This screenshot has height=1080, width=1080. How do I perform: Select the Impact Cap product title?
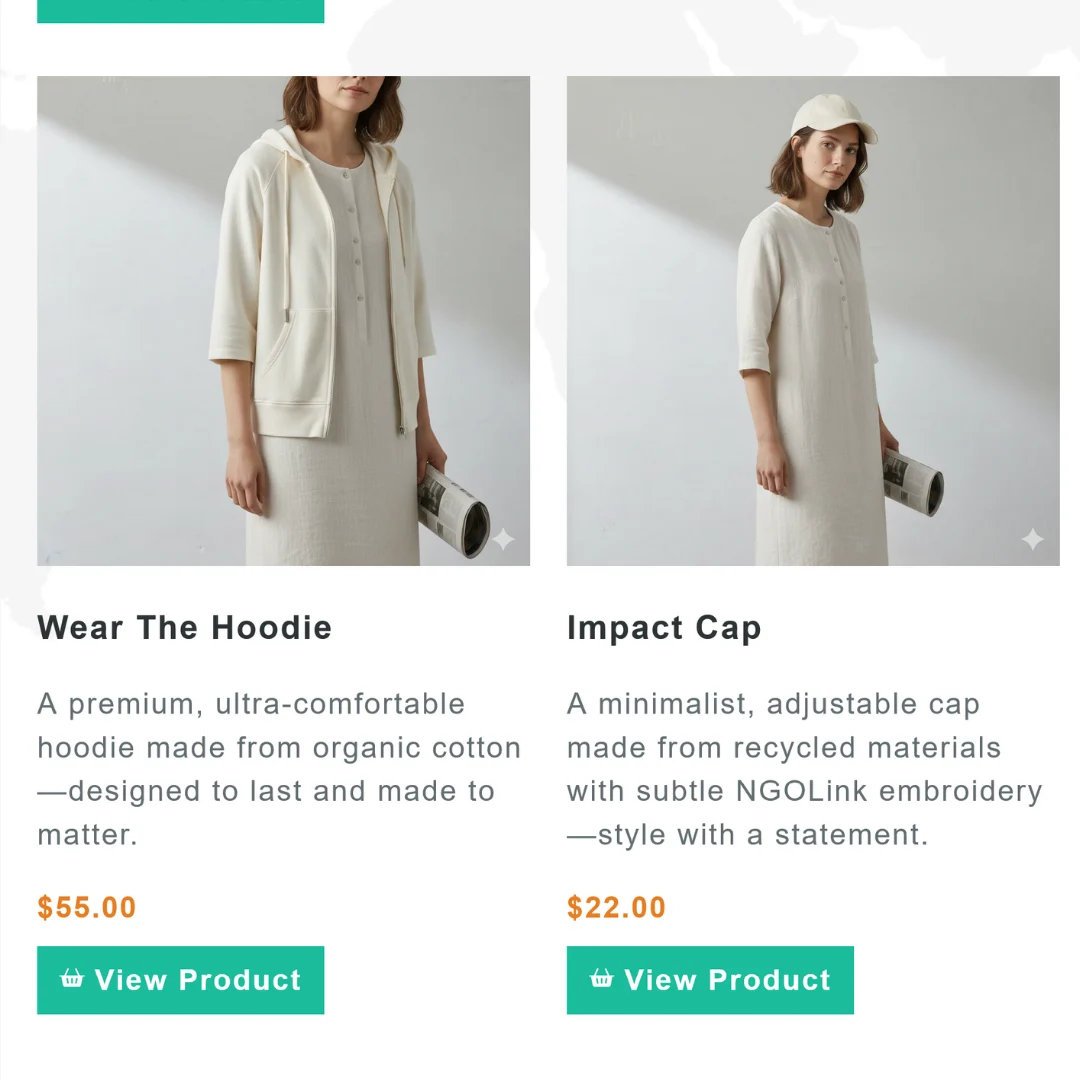(664, 628)
